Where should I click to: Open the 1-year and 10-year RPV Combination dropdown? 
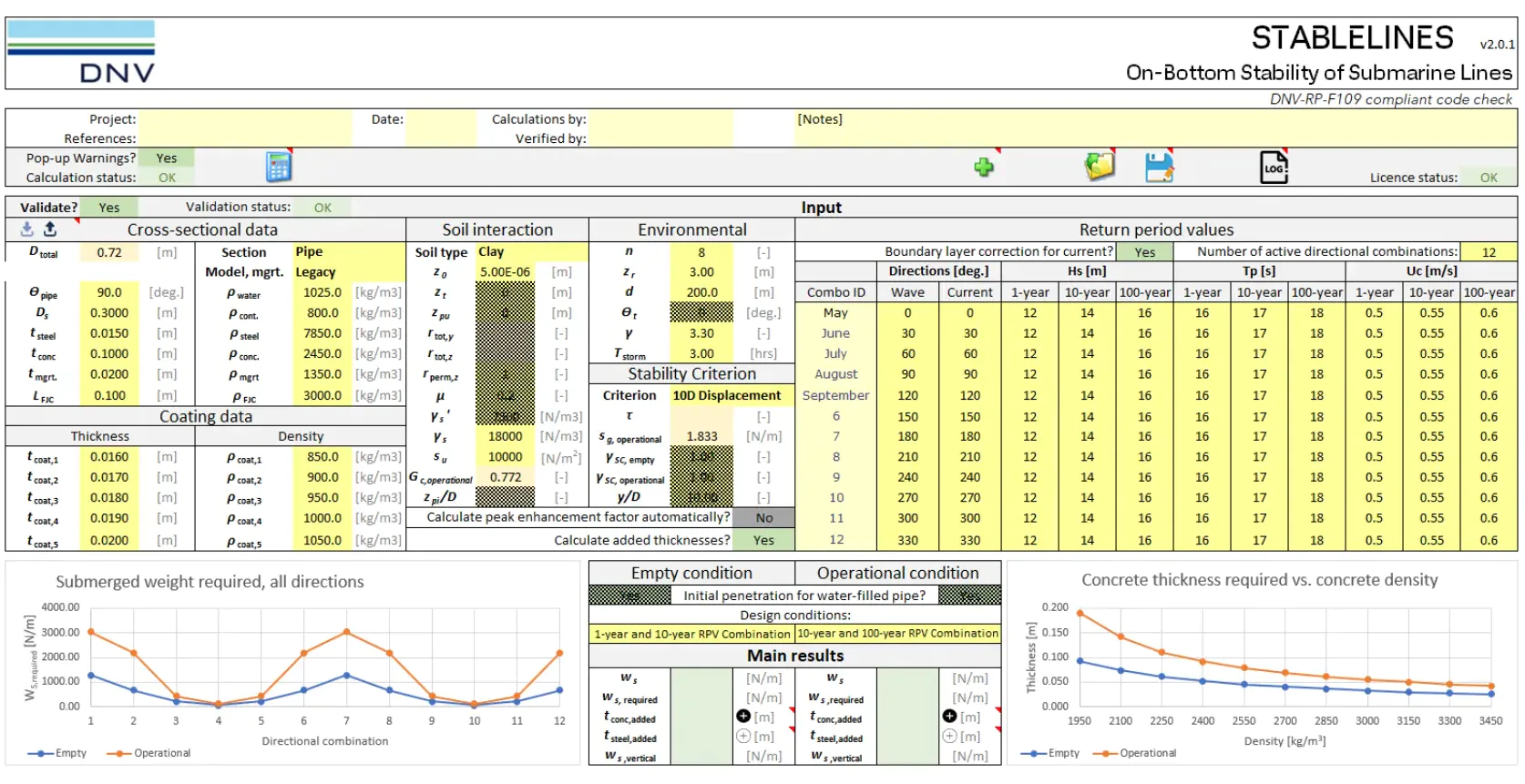coord(692,634)
